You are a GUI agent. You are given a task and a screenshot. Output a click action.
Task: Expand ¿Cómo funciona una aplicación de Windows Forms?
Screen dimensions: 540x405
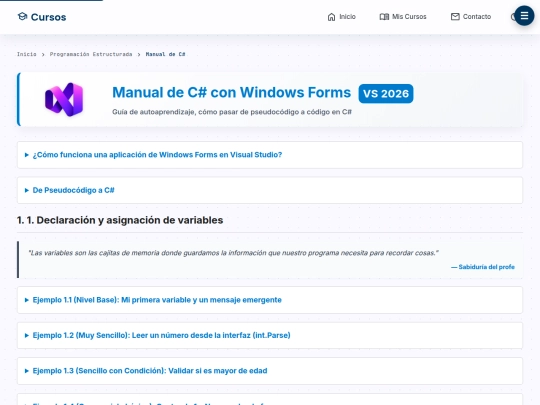pos(270,155)
